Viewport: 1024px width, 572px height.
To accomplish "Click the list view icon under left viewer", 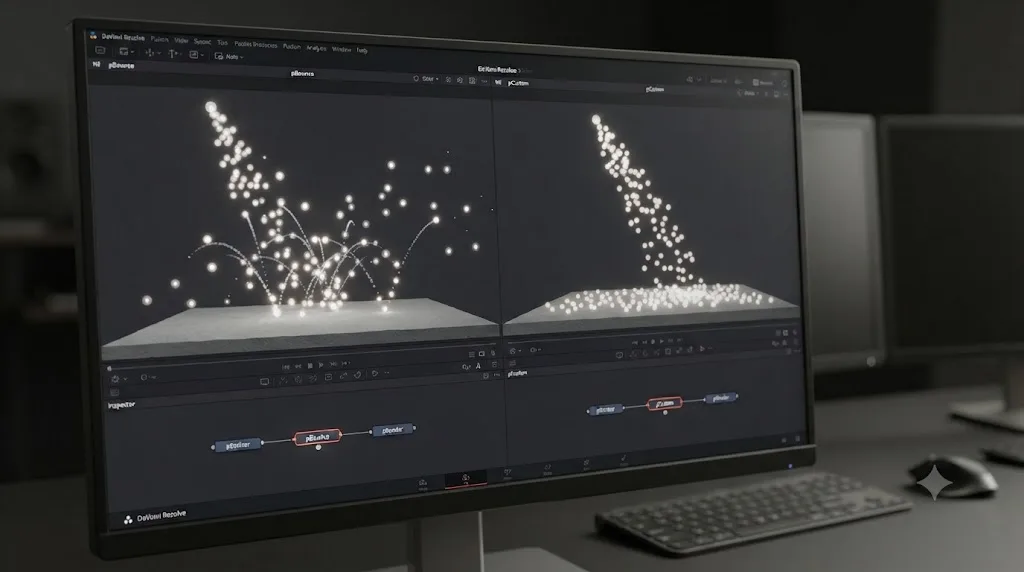I will (472, 355).
